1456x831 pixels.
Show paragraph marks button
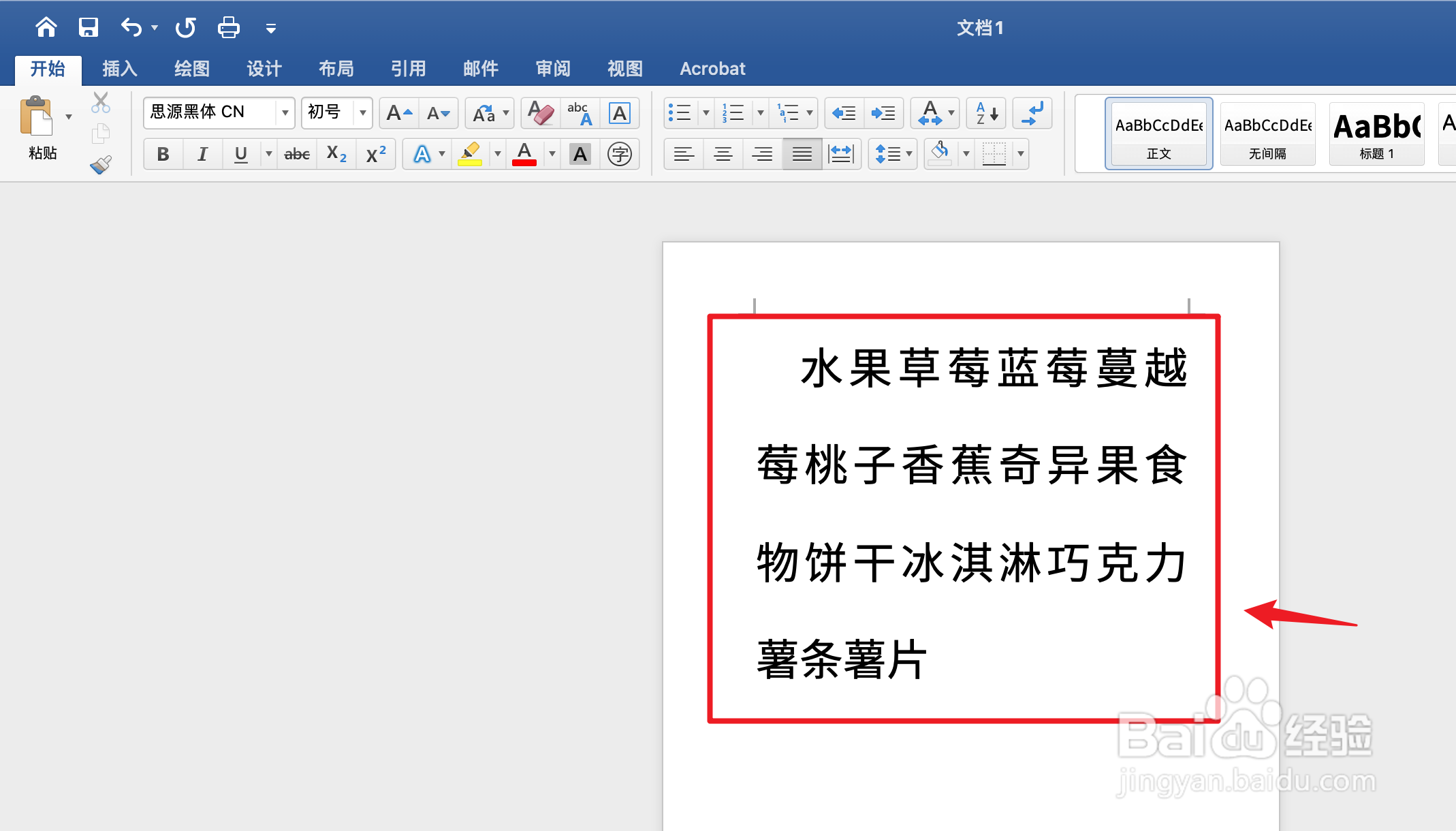(1032, 113)
